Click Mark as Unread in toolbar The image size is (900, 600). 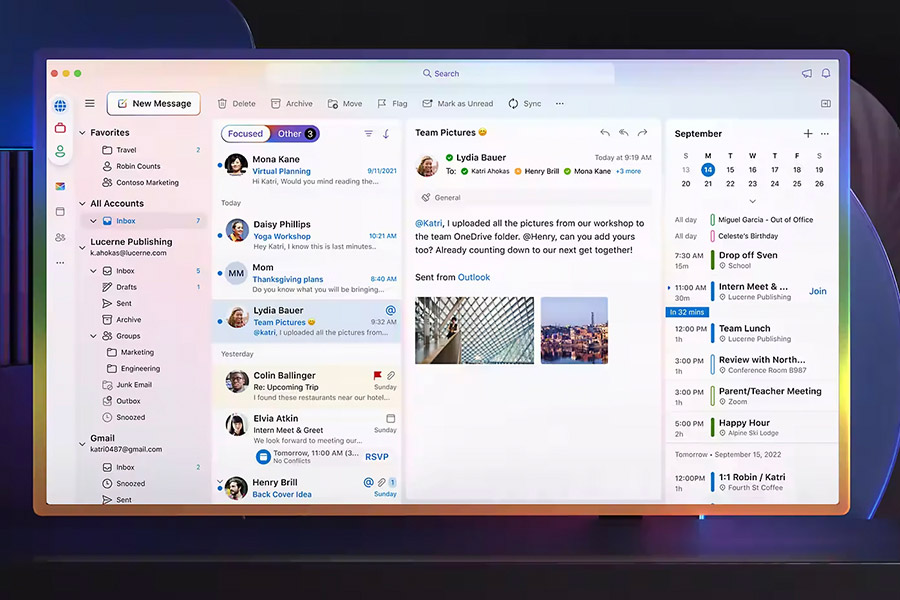point(457,104)
